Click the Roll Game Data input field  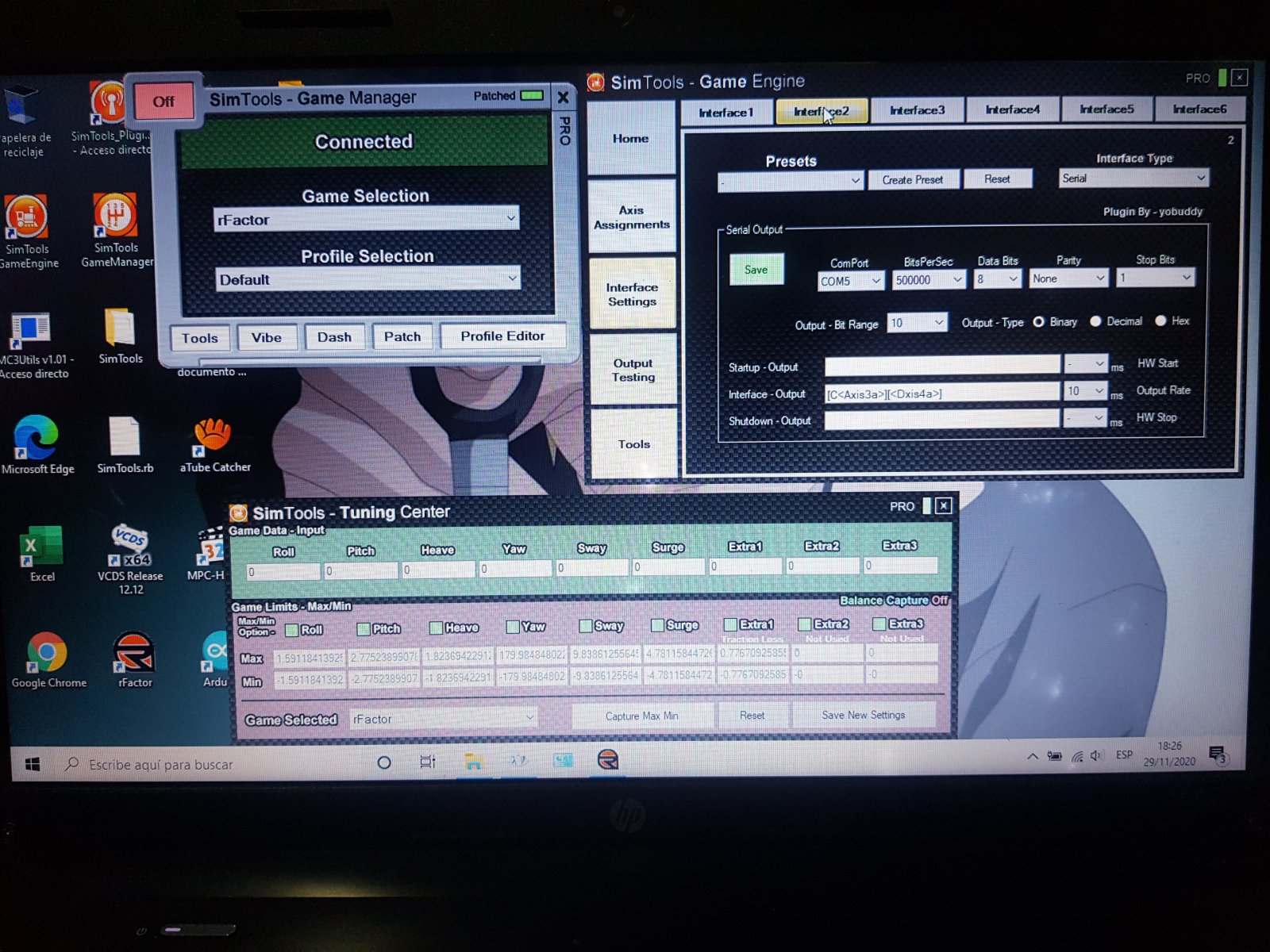283,571
